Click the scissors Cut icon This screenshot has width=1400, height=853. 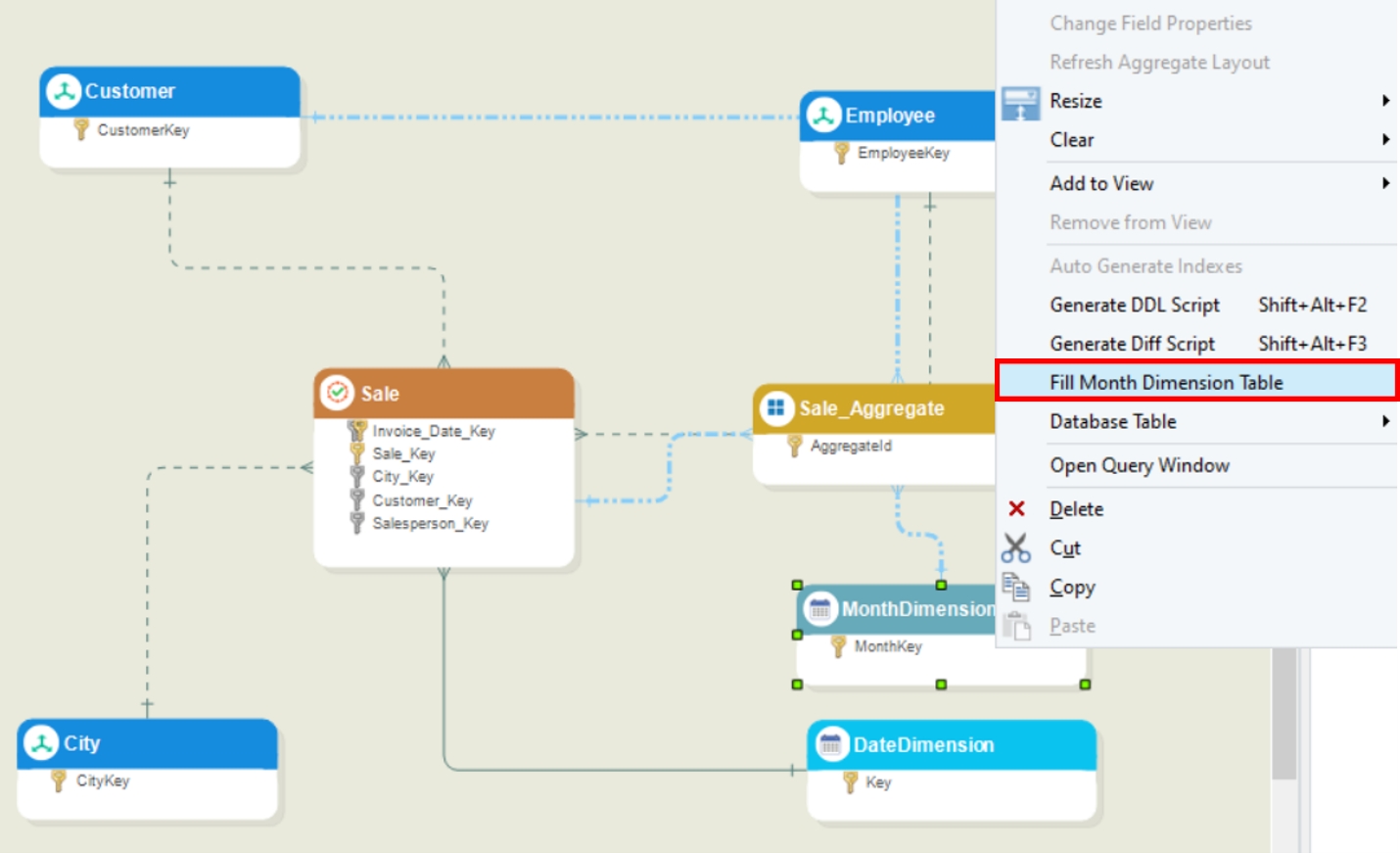tap(1016, 547)
